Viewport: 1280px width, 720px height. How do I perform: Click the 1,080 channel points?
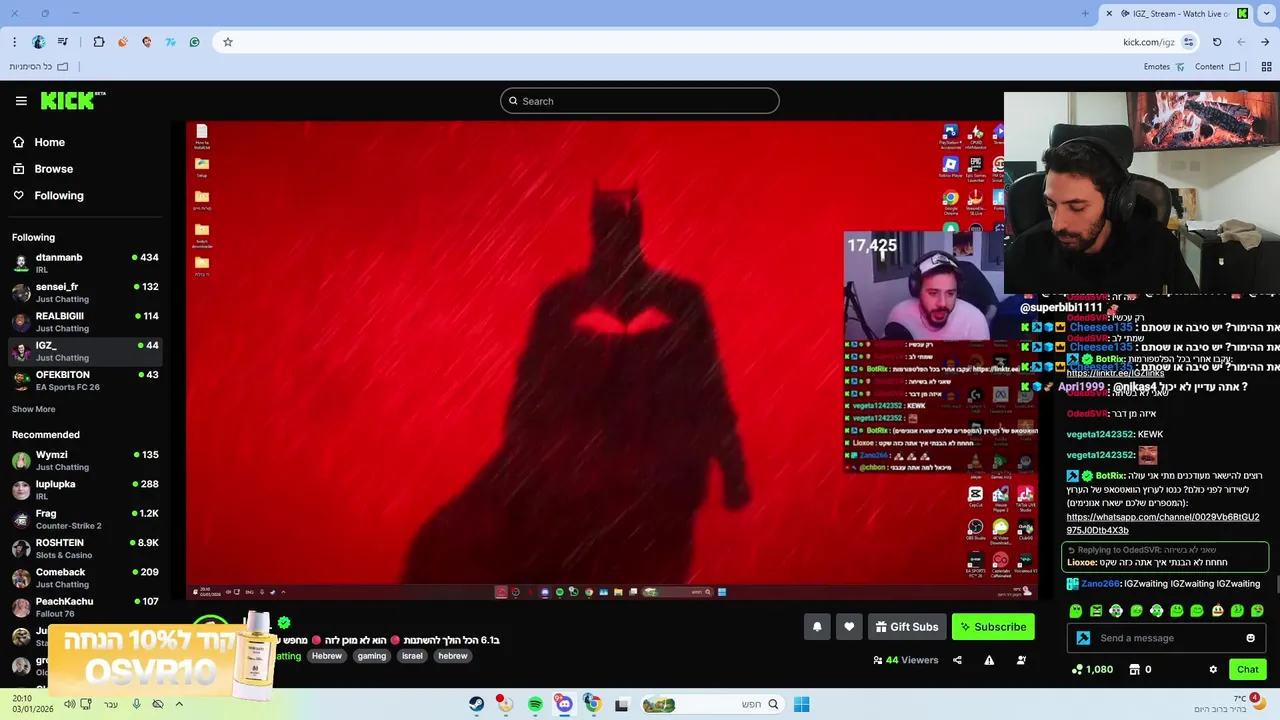pyautogui.click(x=1092, y=670)
